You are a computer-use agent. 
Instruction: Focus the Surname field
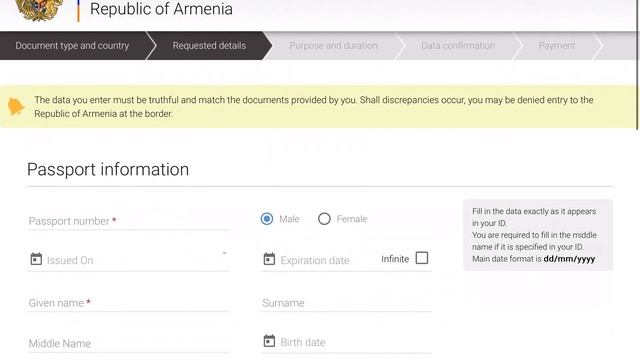[346, 303]
